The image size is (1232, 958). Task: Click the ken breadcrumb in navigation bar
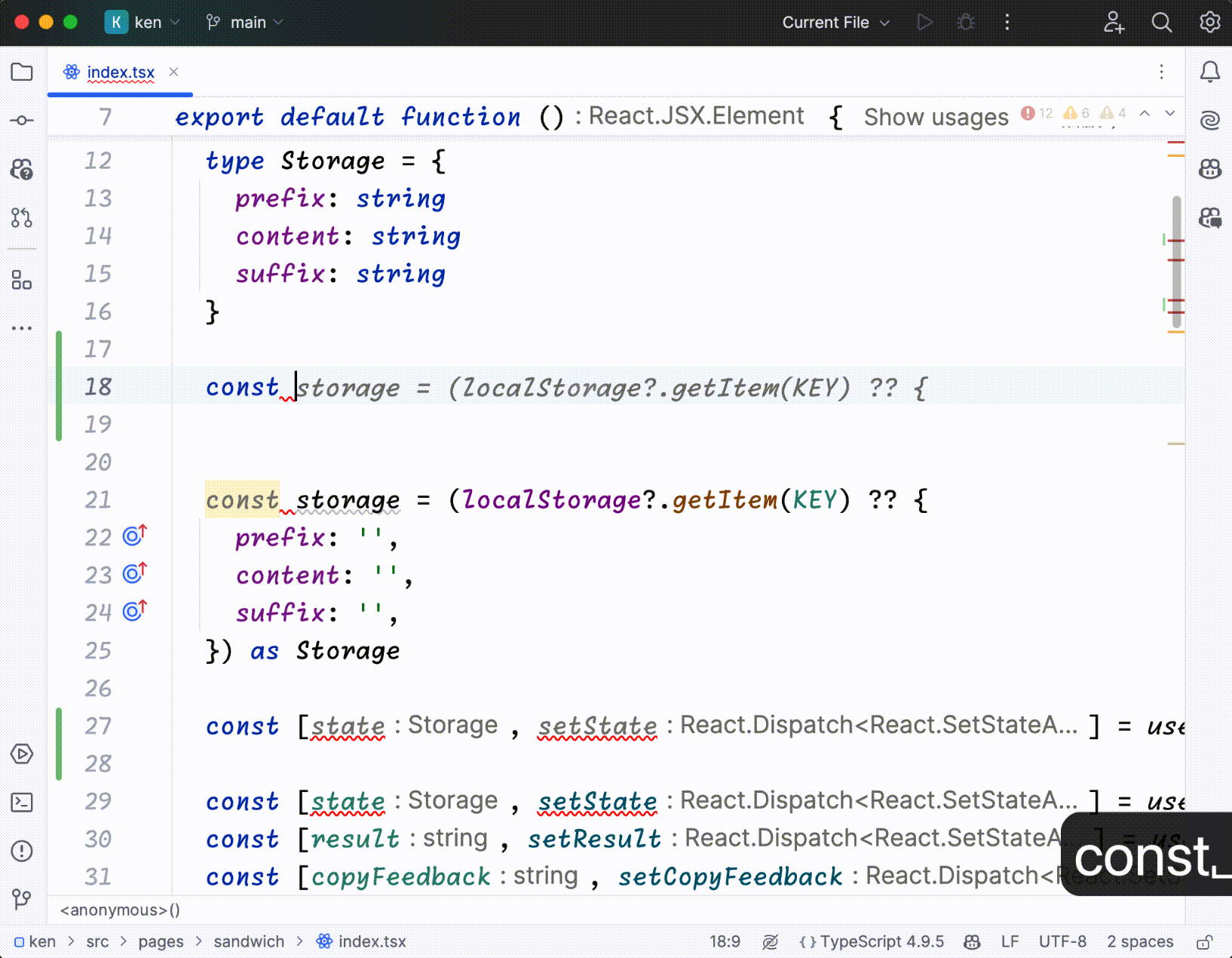[x=35, y=941]
